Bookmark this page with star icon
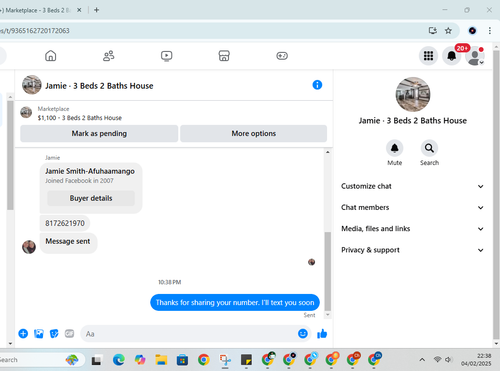Image resolution: width=500 pixels, height=371 pixels. pyautogui.click(x=448, y=31)
